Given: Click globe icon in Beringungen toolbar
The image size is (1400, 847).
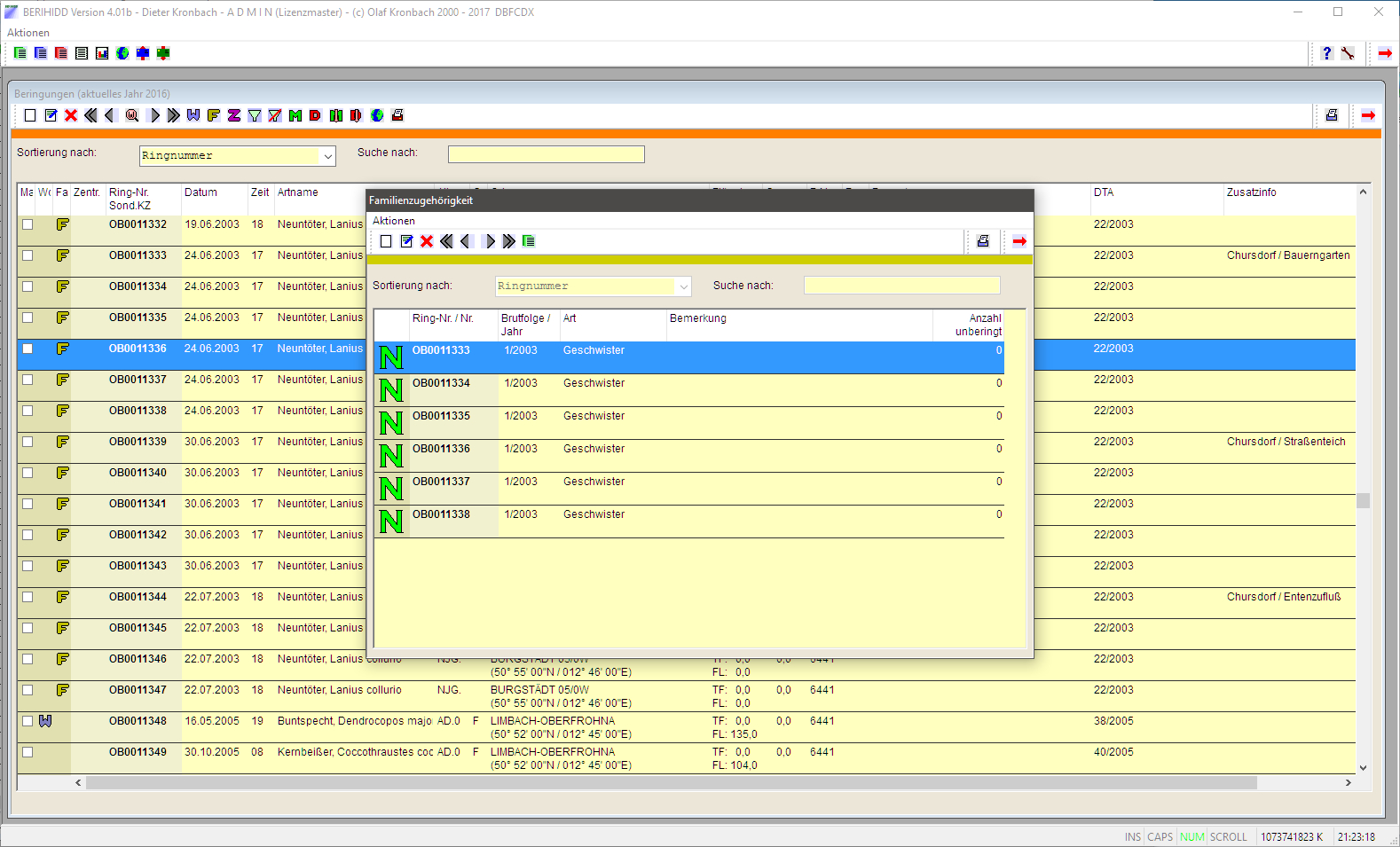Looking at the screenshot, I should coord(377,115).
